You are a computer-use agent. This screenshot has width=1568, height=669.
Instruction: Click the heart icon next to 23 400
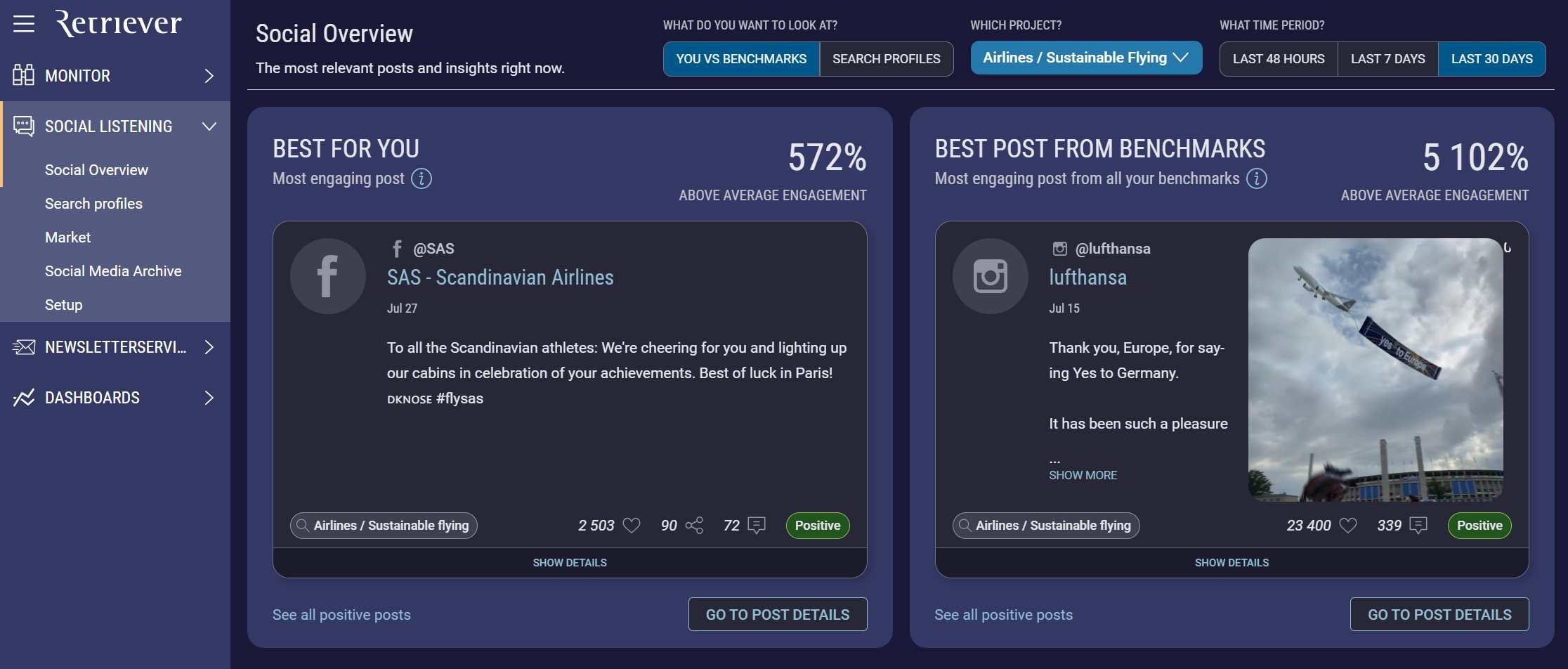[1348, 526]
